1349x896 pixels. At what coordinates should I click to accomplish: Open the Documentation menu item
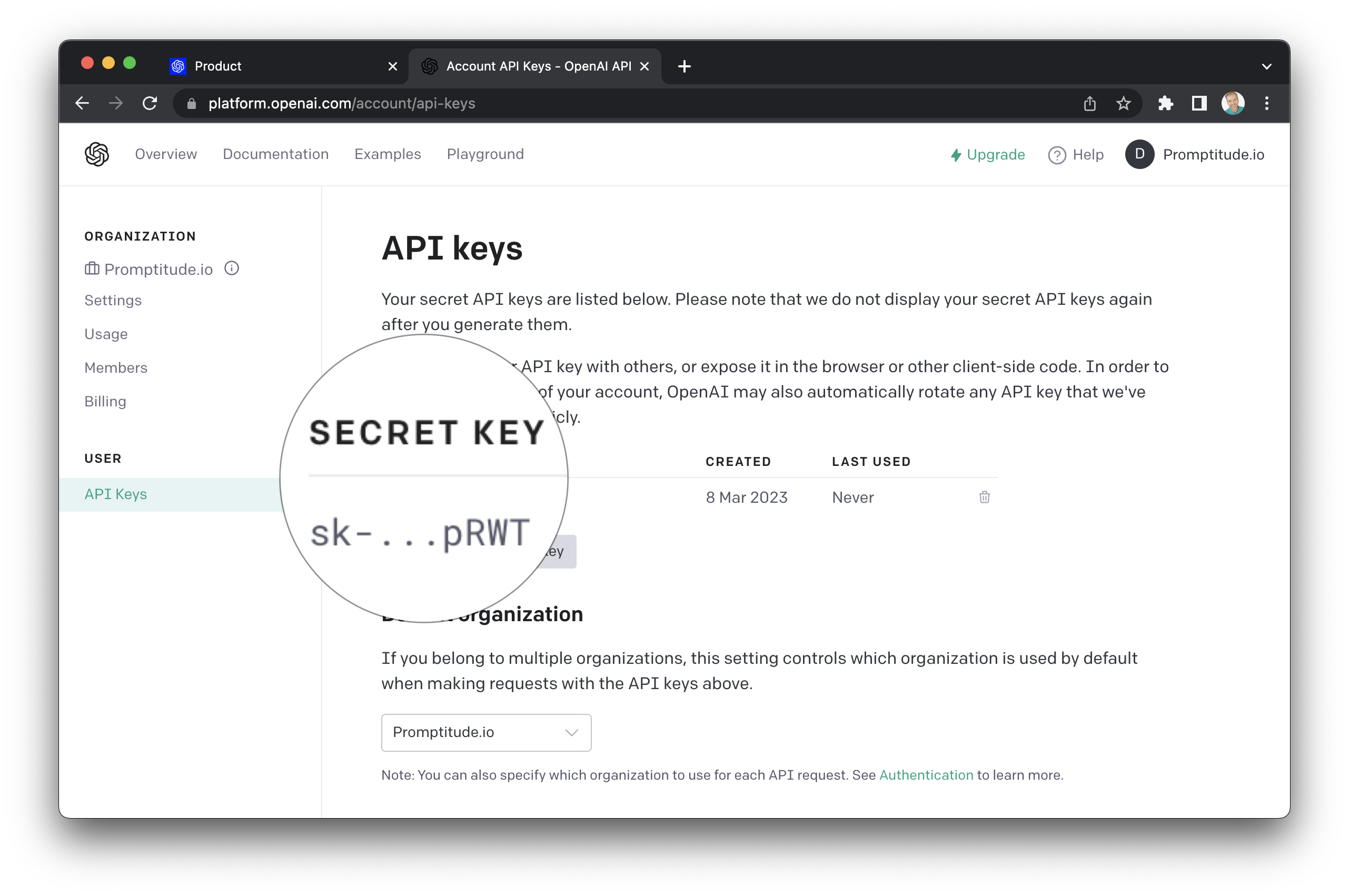coord(276,154)
